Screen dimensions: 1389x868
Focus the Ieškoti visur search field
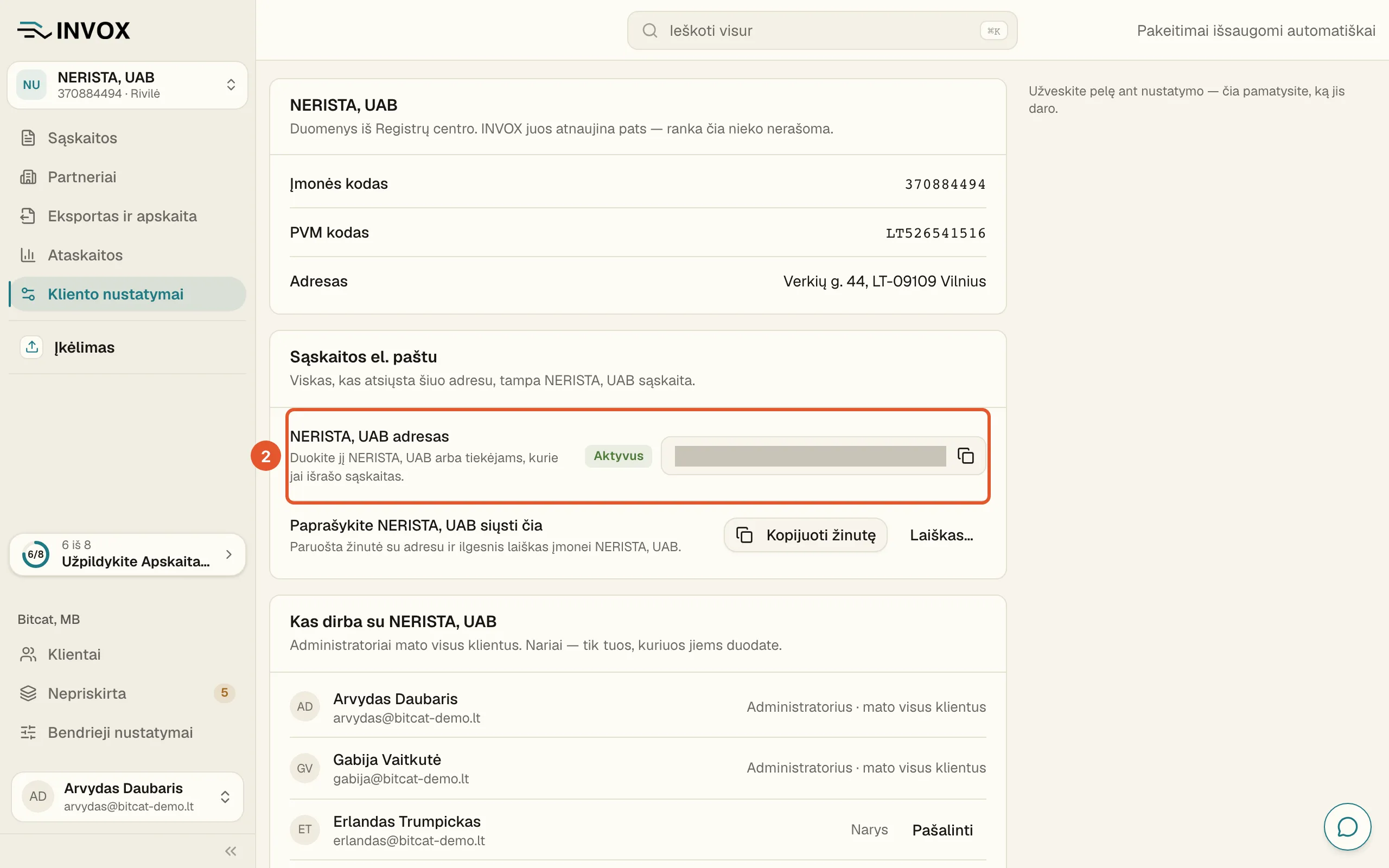click(x=822, y=30)
